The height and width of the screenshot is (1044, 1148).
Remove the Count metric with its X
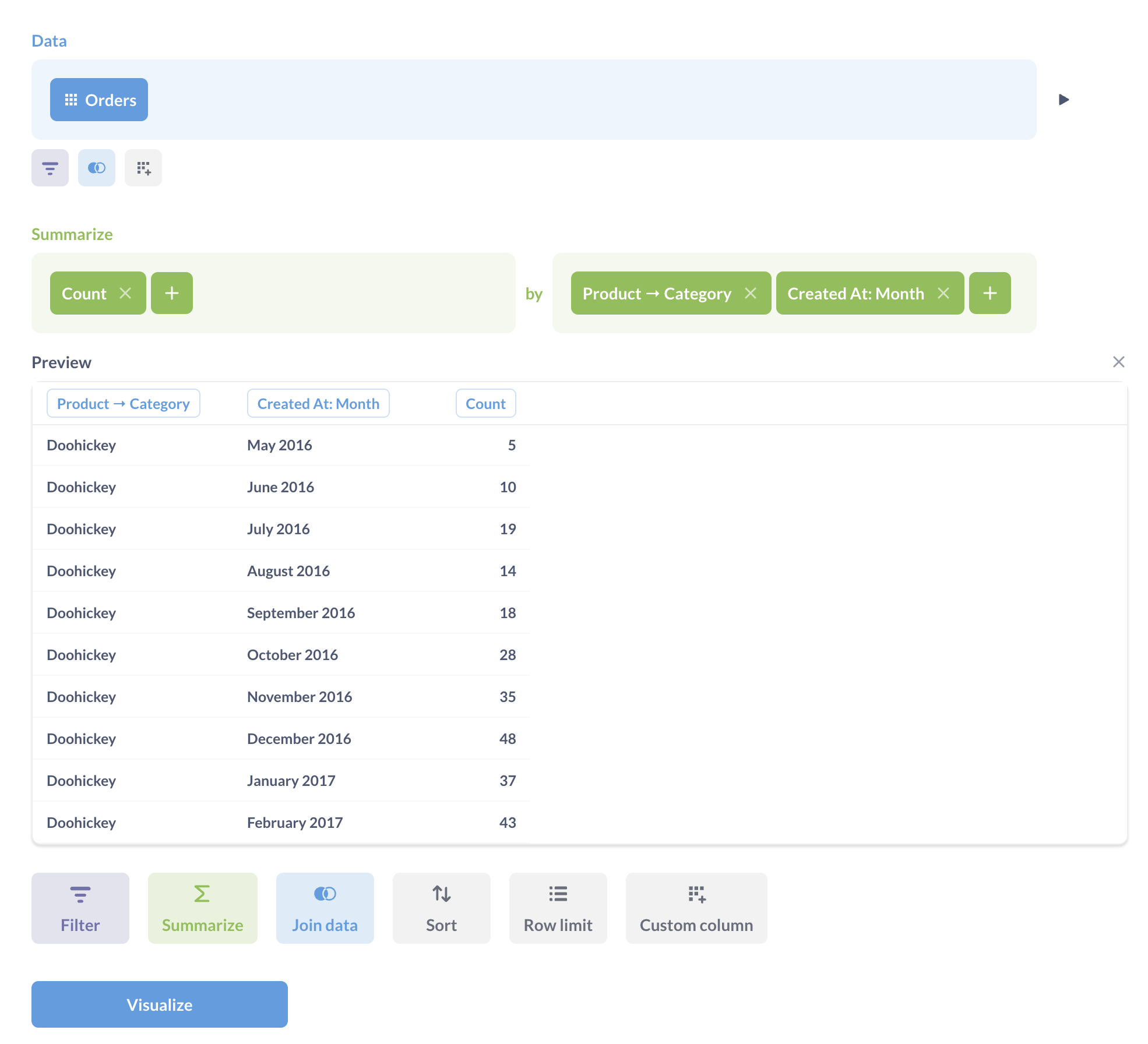(x=125, y=293)
